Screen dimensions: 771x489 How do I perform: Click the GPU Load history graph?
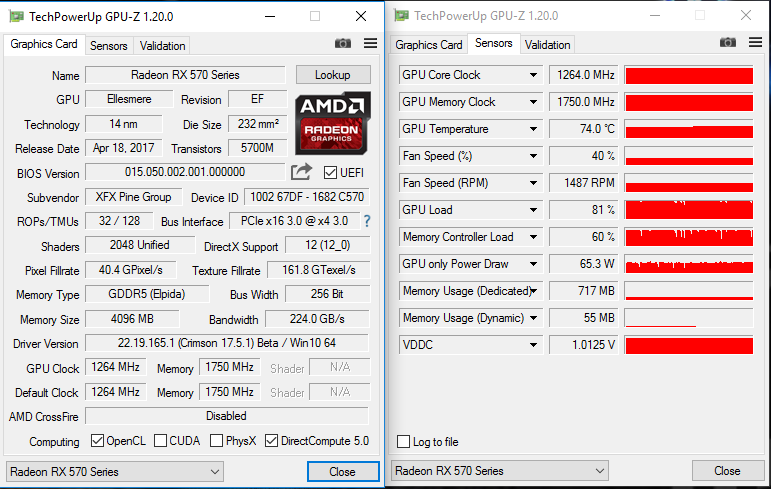pos(689,210)
